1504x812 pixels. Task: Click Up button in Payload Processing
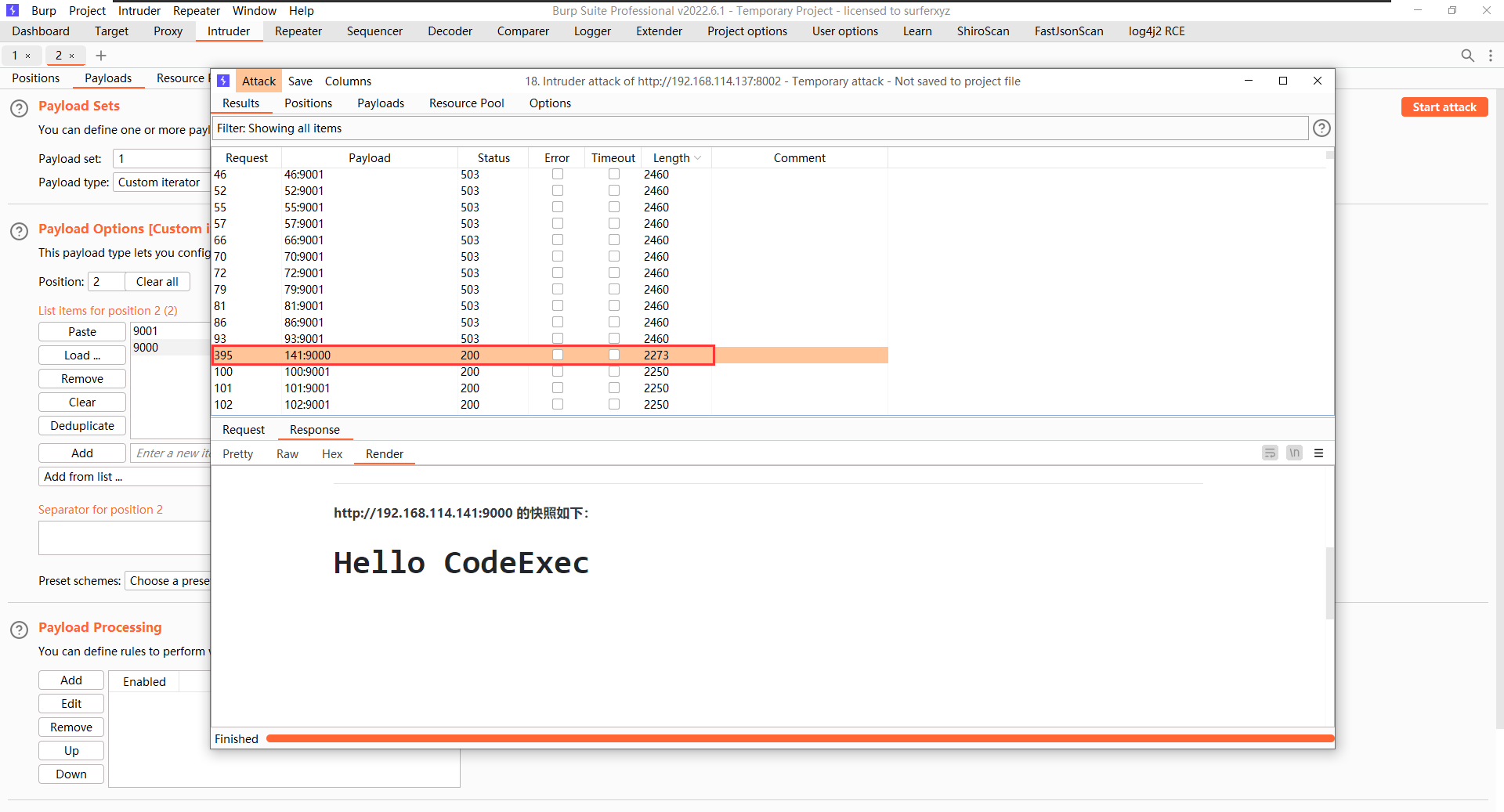(71, 751)
